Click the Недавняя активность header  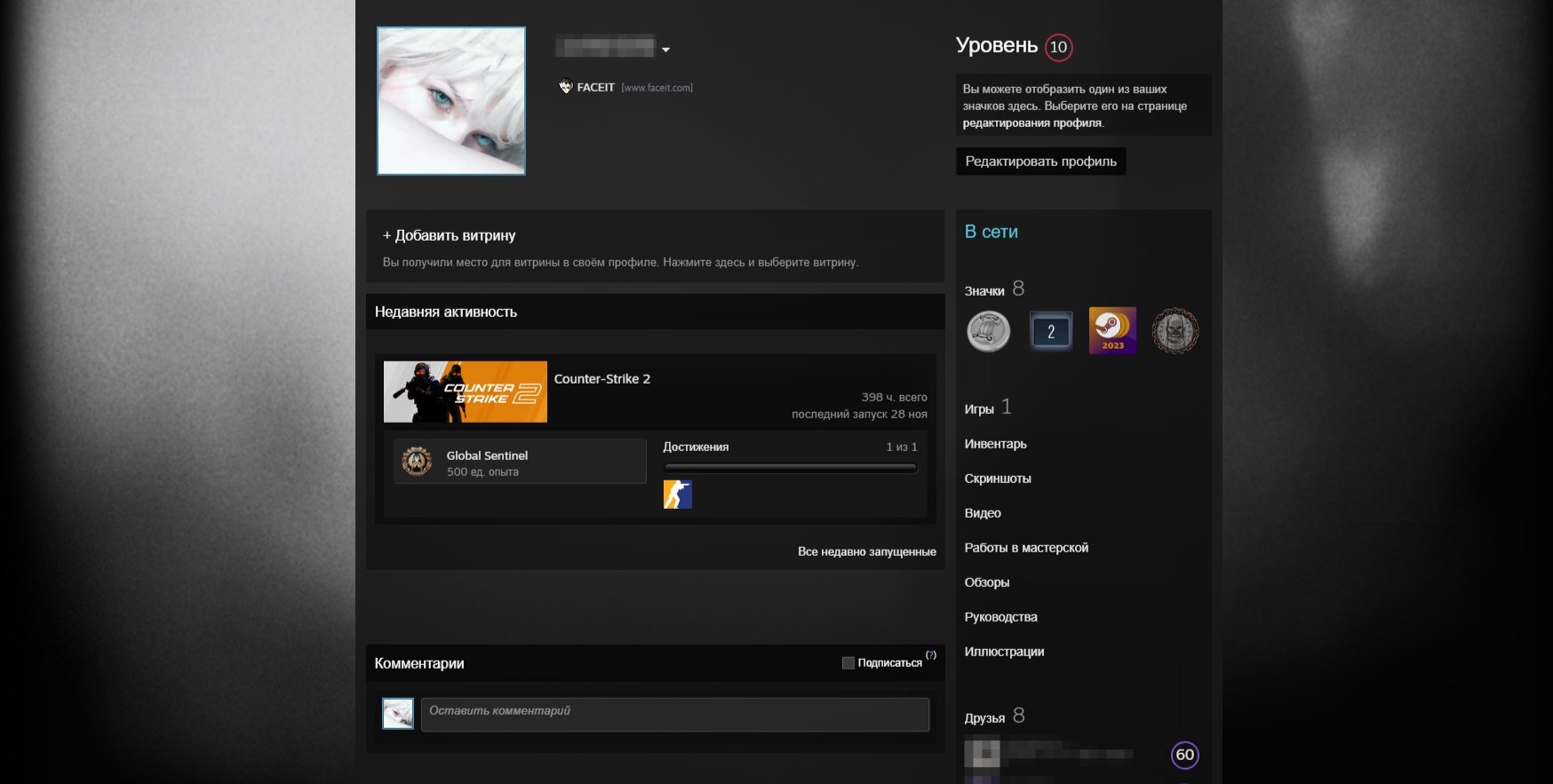click(446, 312)
